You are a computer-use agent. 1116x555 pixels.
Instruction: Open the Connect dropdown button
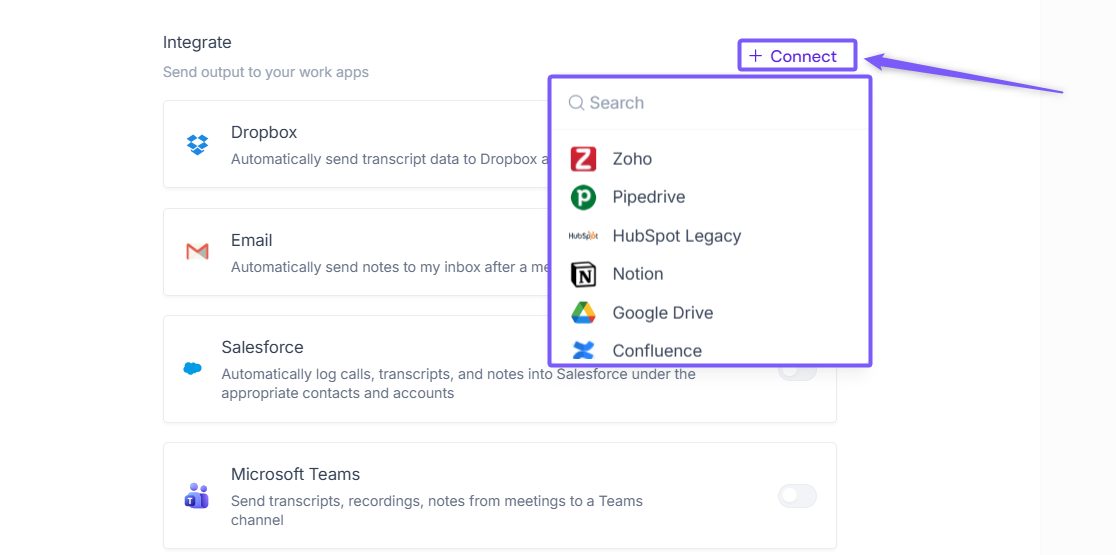797,56
